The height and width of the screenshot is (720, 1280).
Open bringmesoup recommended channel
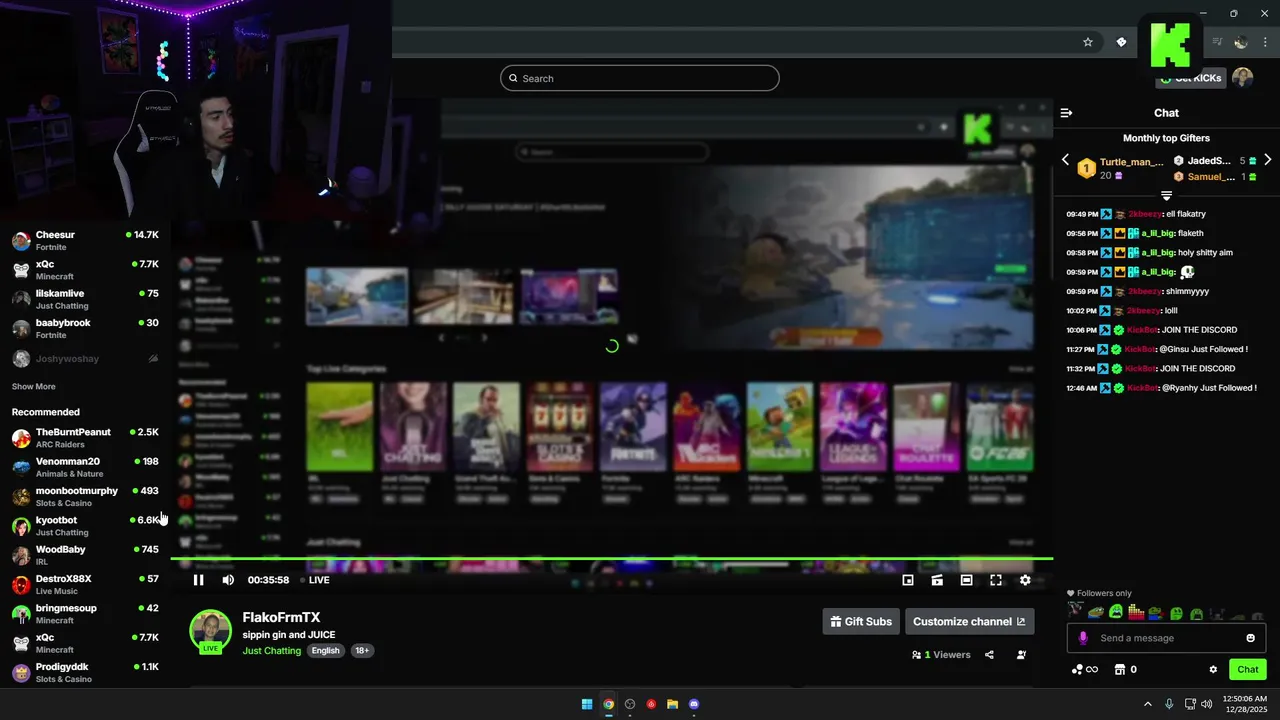coord(85,614)
